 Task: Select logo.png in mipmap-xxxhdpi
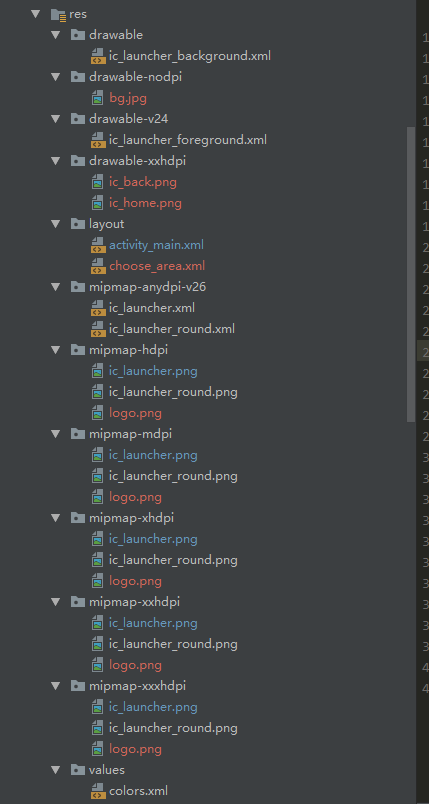point(135,749)
